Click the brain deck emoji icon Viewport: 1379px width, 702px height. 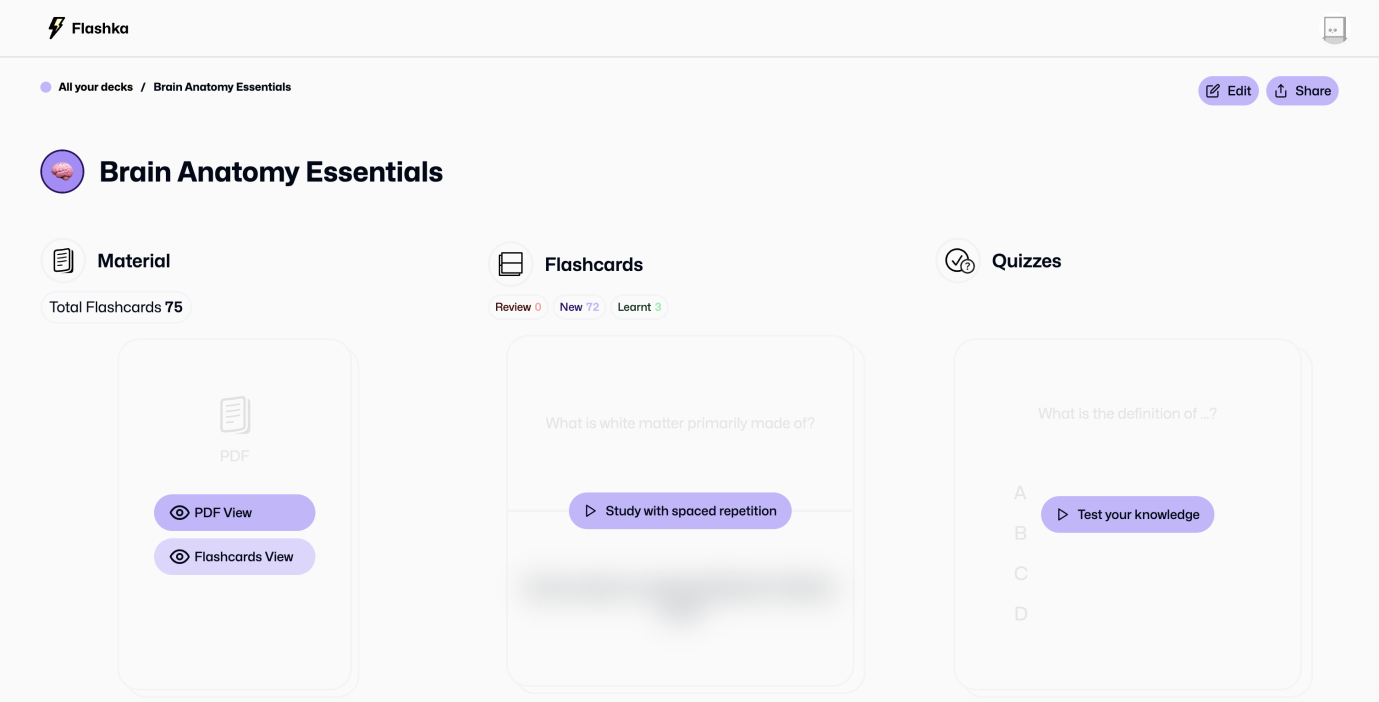62,172
